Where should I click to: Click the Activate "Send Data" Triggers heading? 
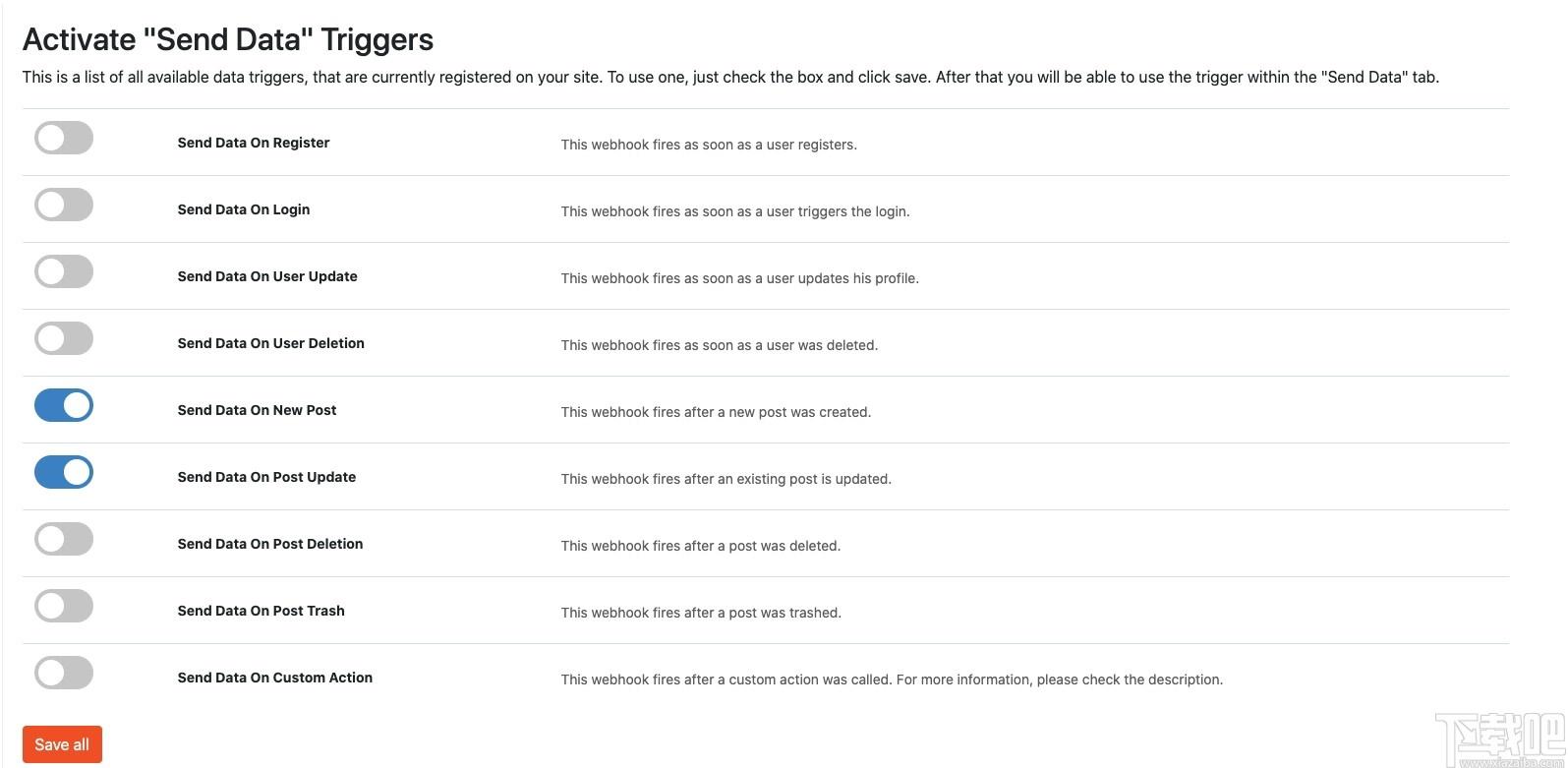point(228,39)
